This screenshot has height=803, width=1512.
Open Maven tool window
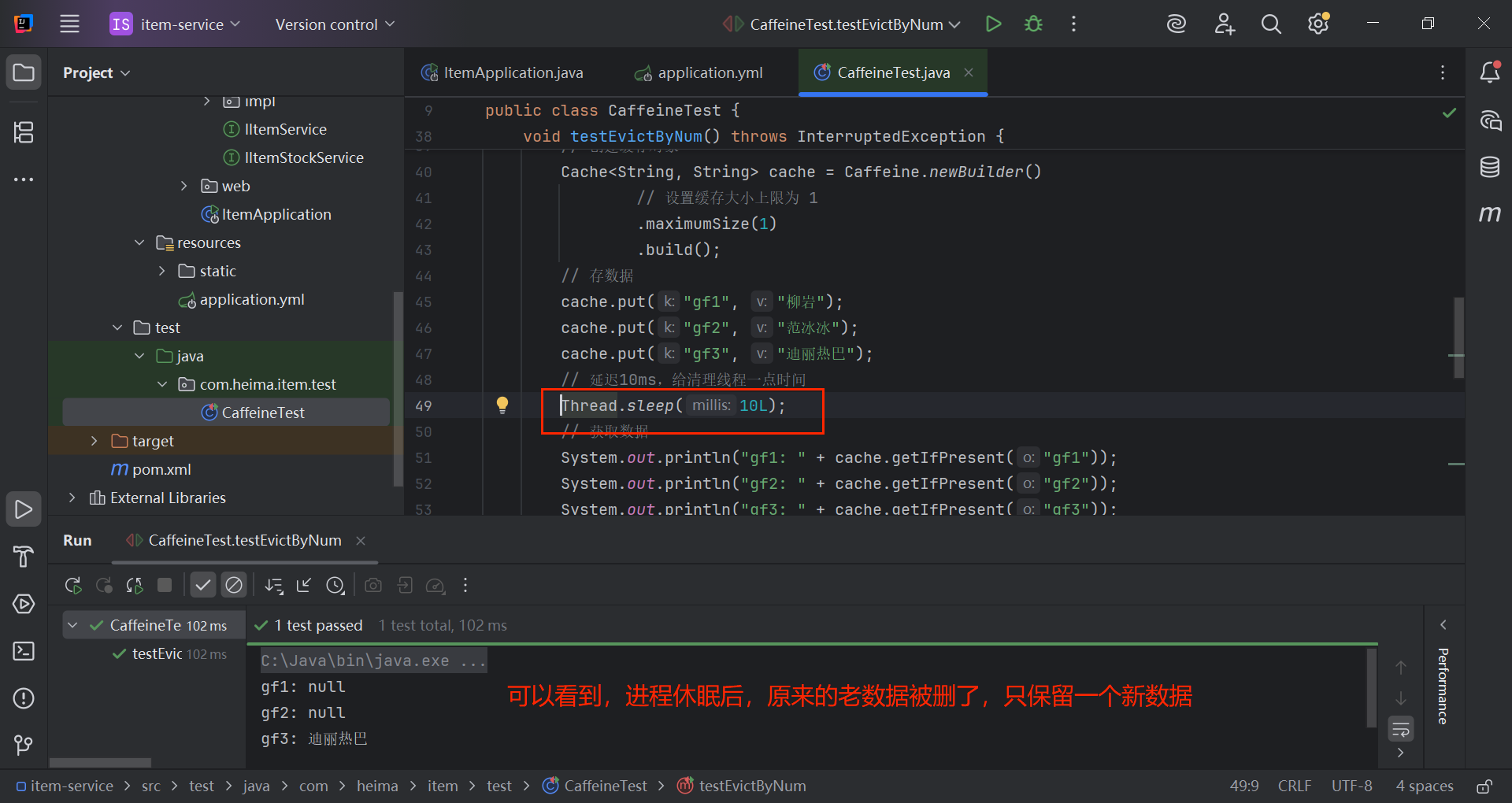pyautogui.click(x=1489, y=213)
